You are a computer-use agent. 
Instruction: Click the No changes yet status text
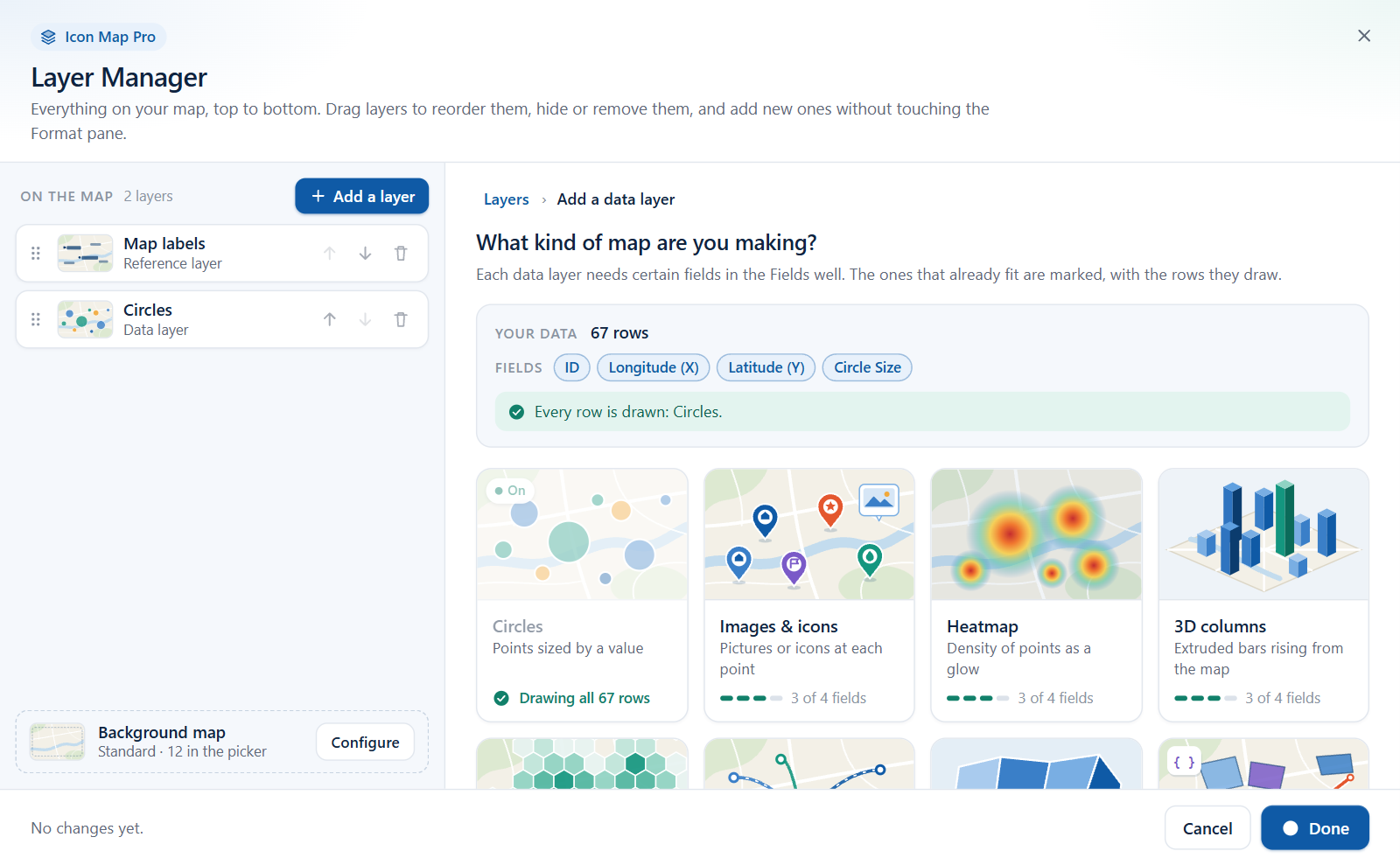coord(87,827)
